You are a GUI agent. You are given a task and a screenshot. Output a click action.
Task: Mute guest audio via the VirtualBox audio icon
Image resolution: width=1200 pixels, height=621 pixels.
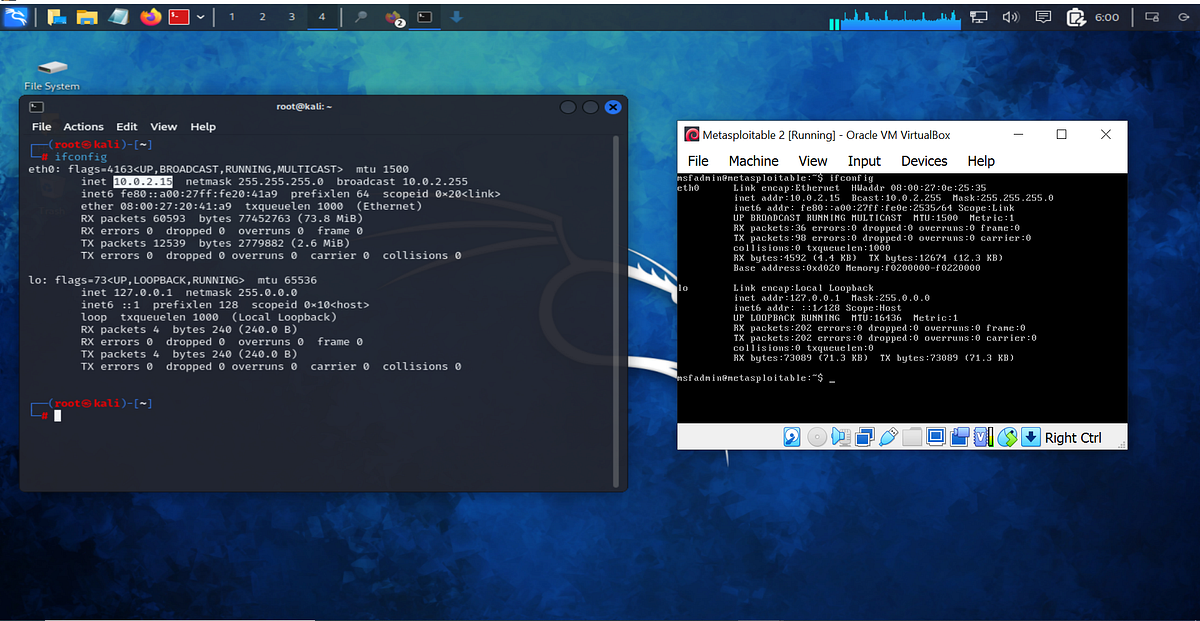(x=841, y=437)
